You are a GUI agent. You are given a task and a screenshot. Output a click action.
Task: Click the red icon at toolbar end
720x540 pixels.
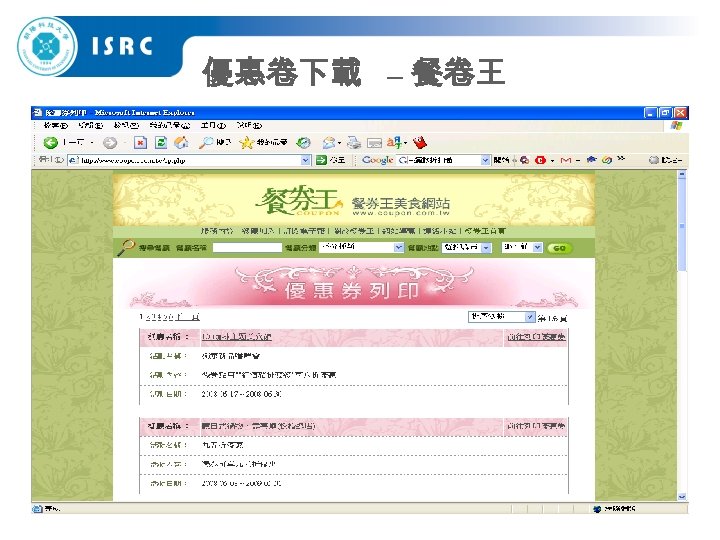point(419,143)
